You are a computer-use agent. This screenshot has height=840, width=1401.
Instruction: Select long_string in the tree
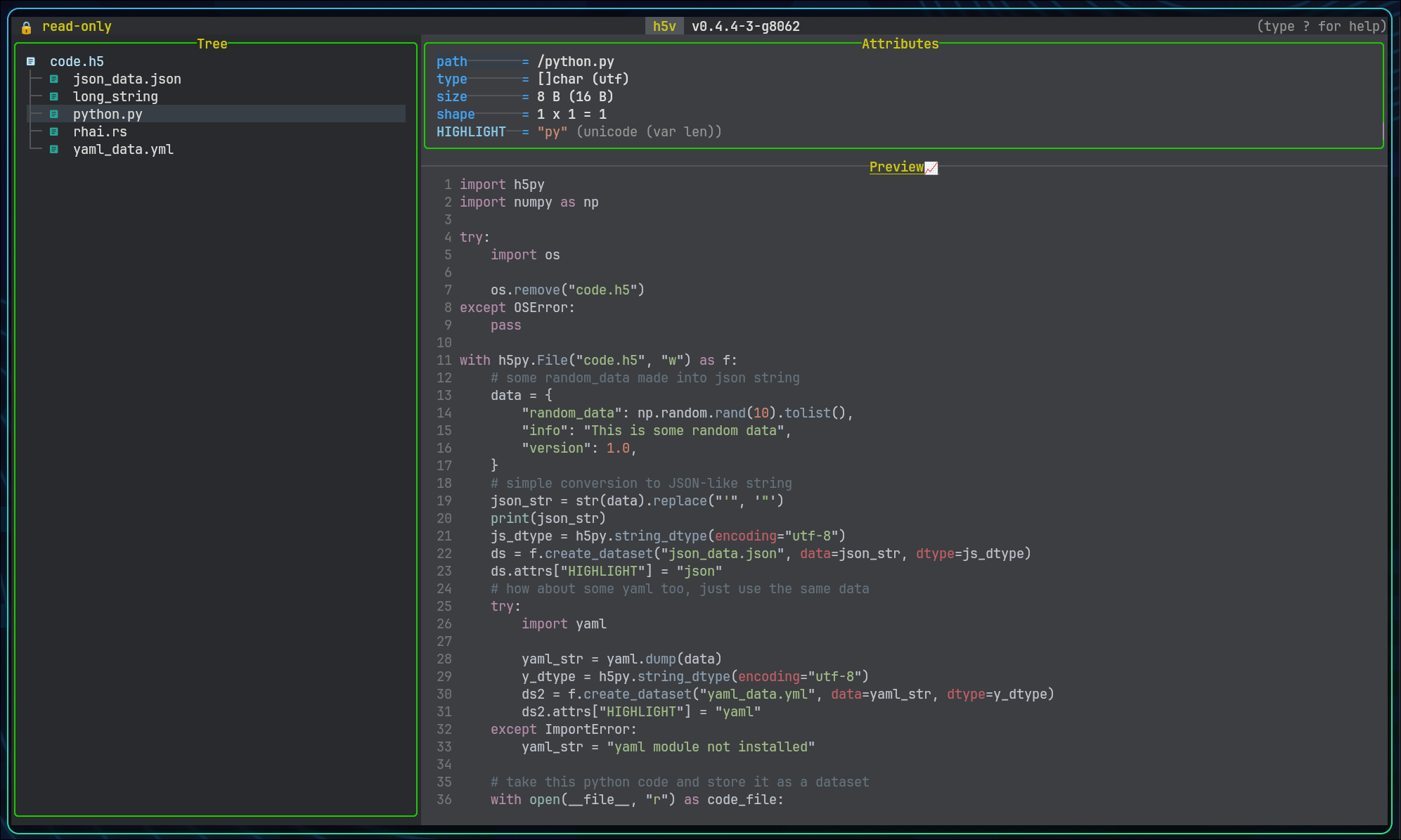tap(115, 96)
